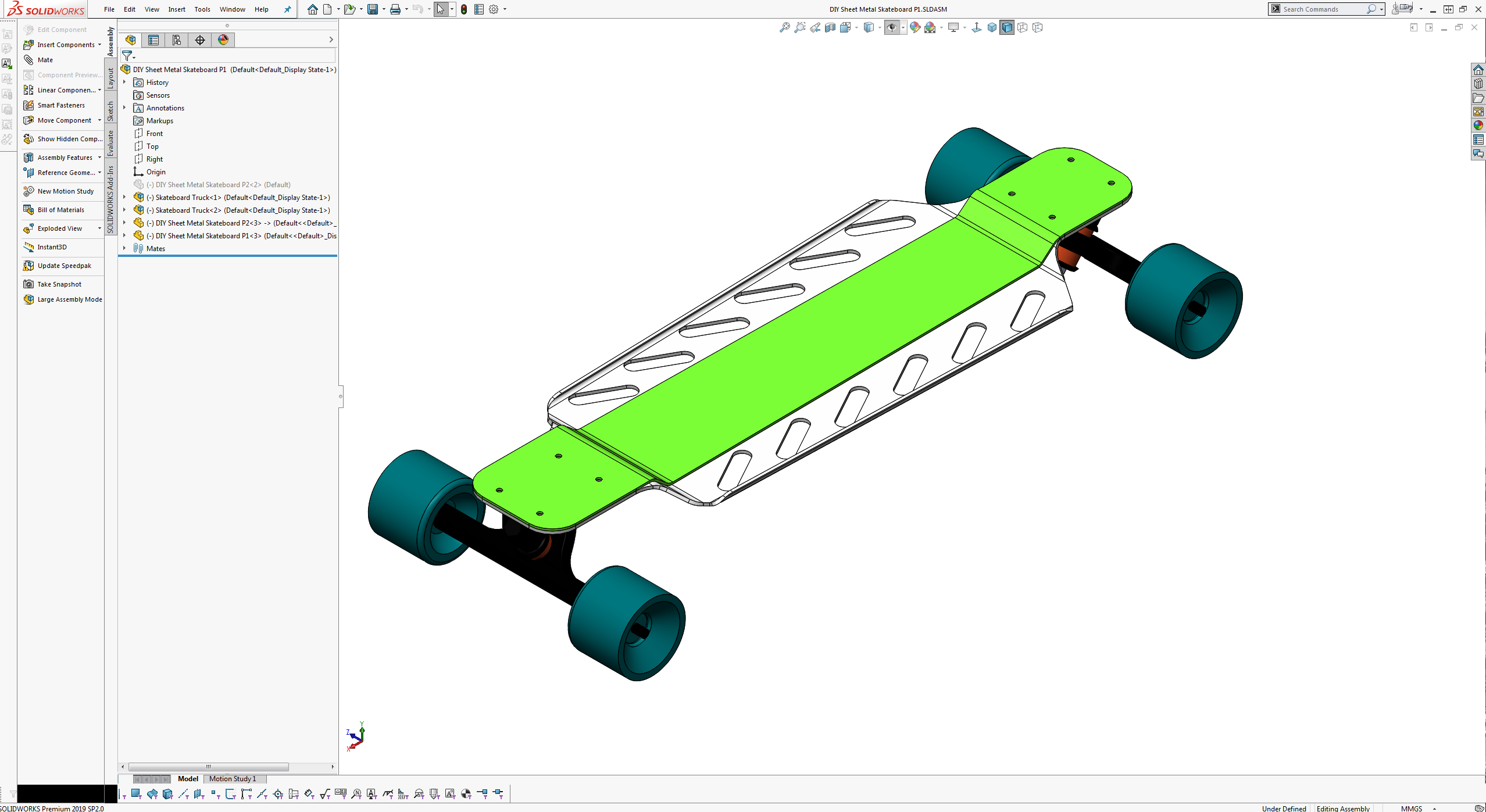Open the Insert Components dropdown arrow
This screenshot has width=1486, height=812.
pos(99,45)
